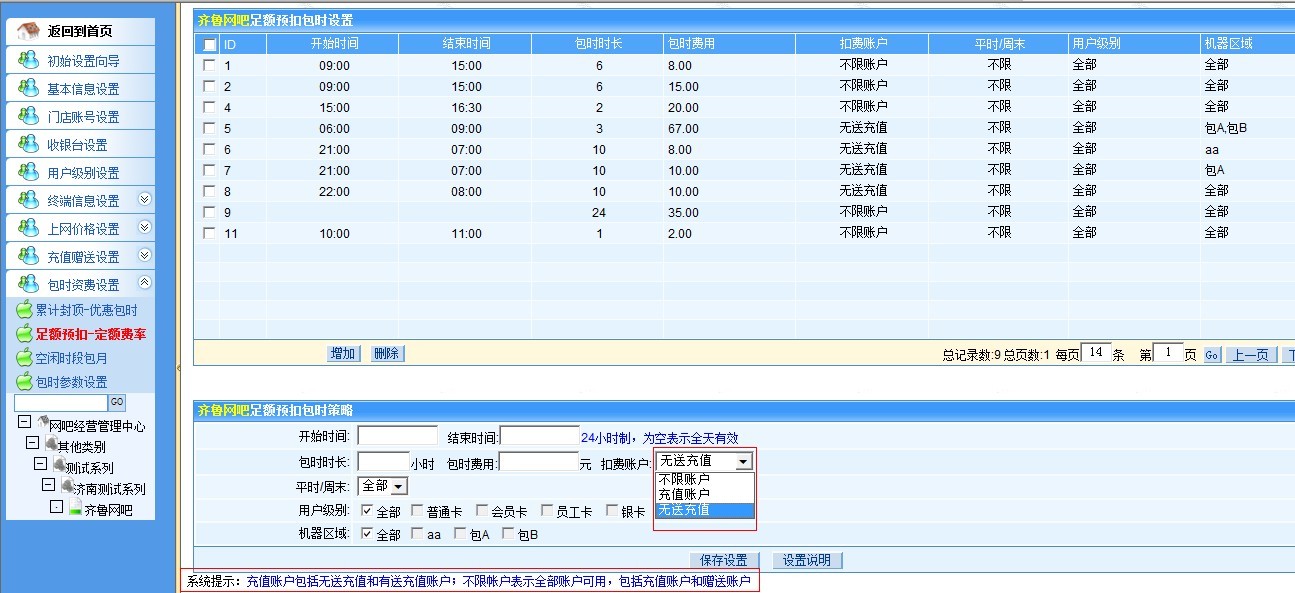
Task: Click the expander box before 齐鲁网吧
Action: tap(57, 507)
